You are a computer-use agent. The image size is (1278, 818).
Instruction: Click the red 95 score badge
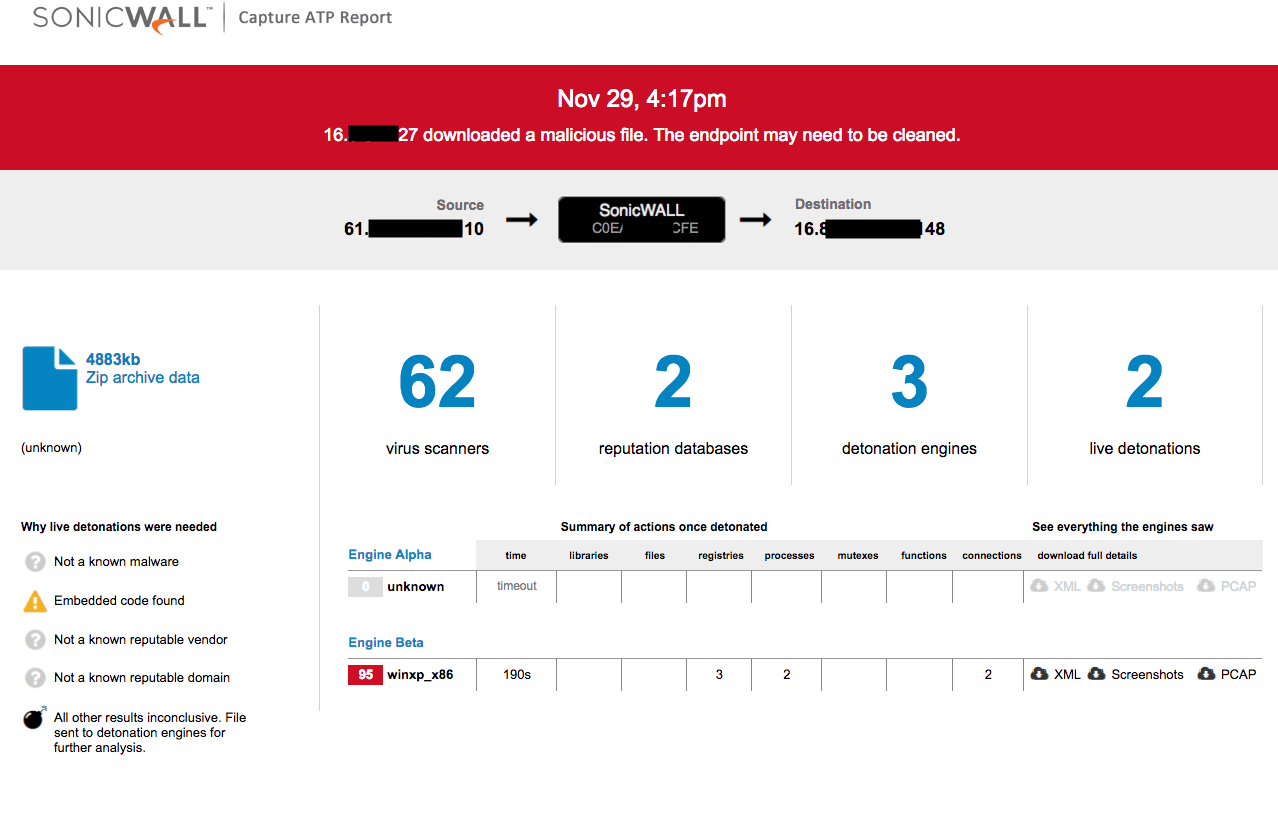coord(365,675)
